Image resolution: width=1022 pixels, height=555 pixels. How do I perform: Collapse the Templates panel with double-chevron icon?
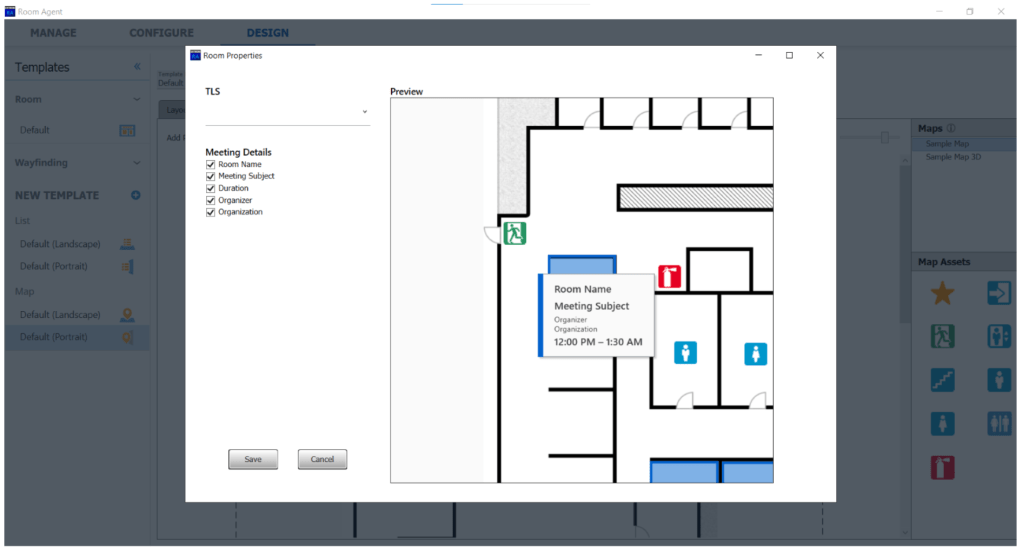point(137,67)
